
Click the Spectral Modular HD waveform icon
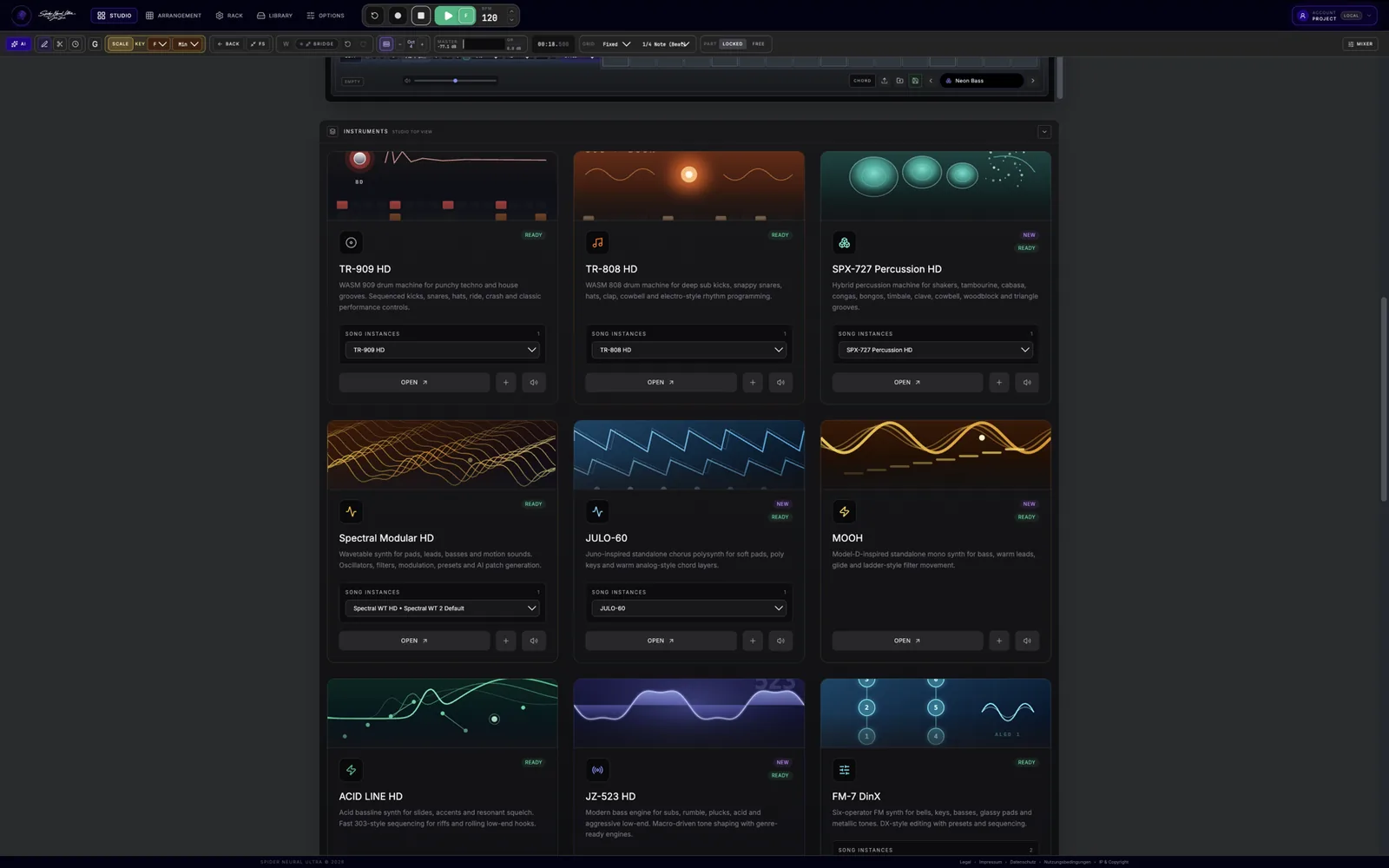[x=351, y=512]
